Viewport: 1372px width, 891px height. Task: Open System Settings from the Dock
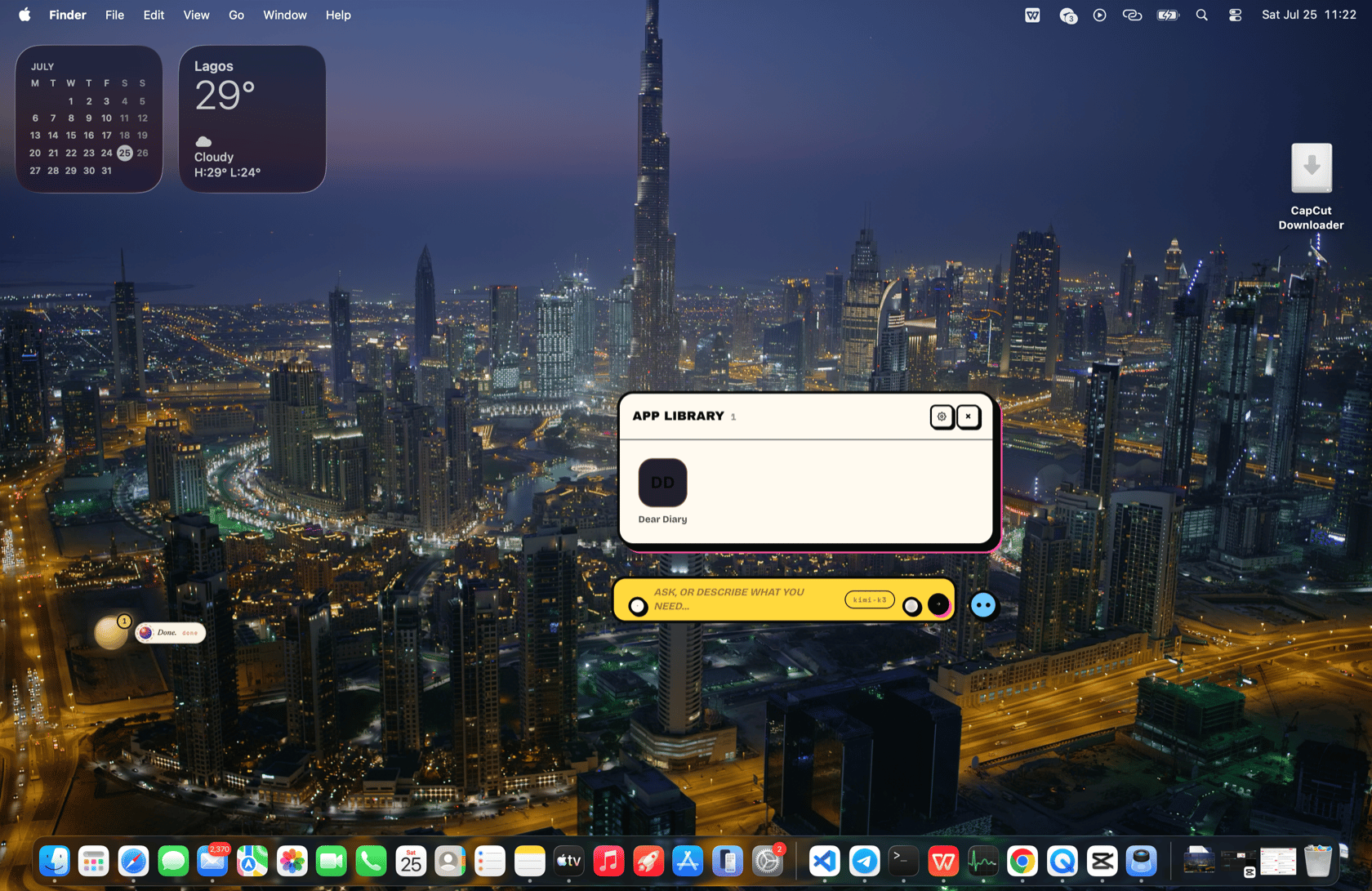pyautogui.click(x=768, y=861)
